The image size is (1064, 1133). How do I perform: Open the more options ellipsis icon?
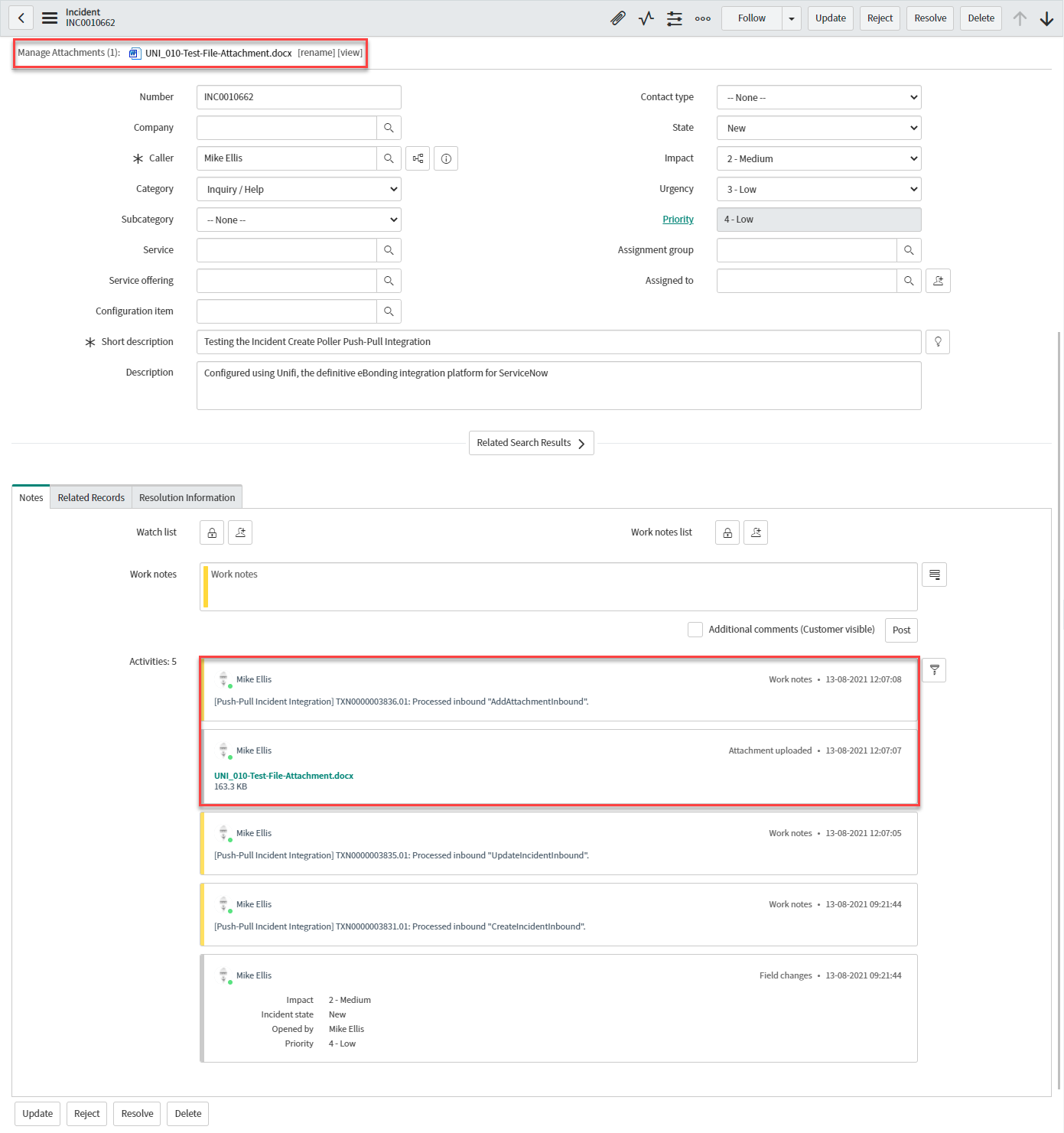tap(702, 18)
